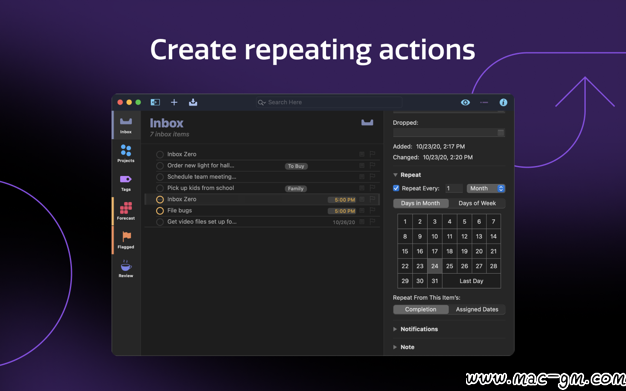Image resolution: width=626 pixels, height=391 pixels.
Task: Select Completion repeat option
Action: (420, 309)
